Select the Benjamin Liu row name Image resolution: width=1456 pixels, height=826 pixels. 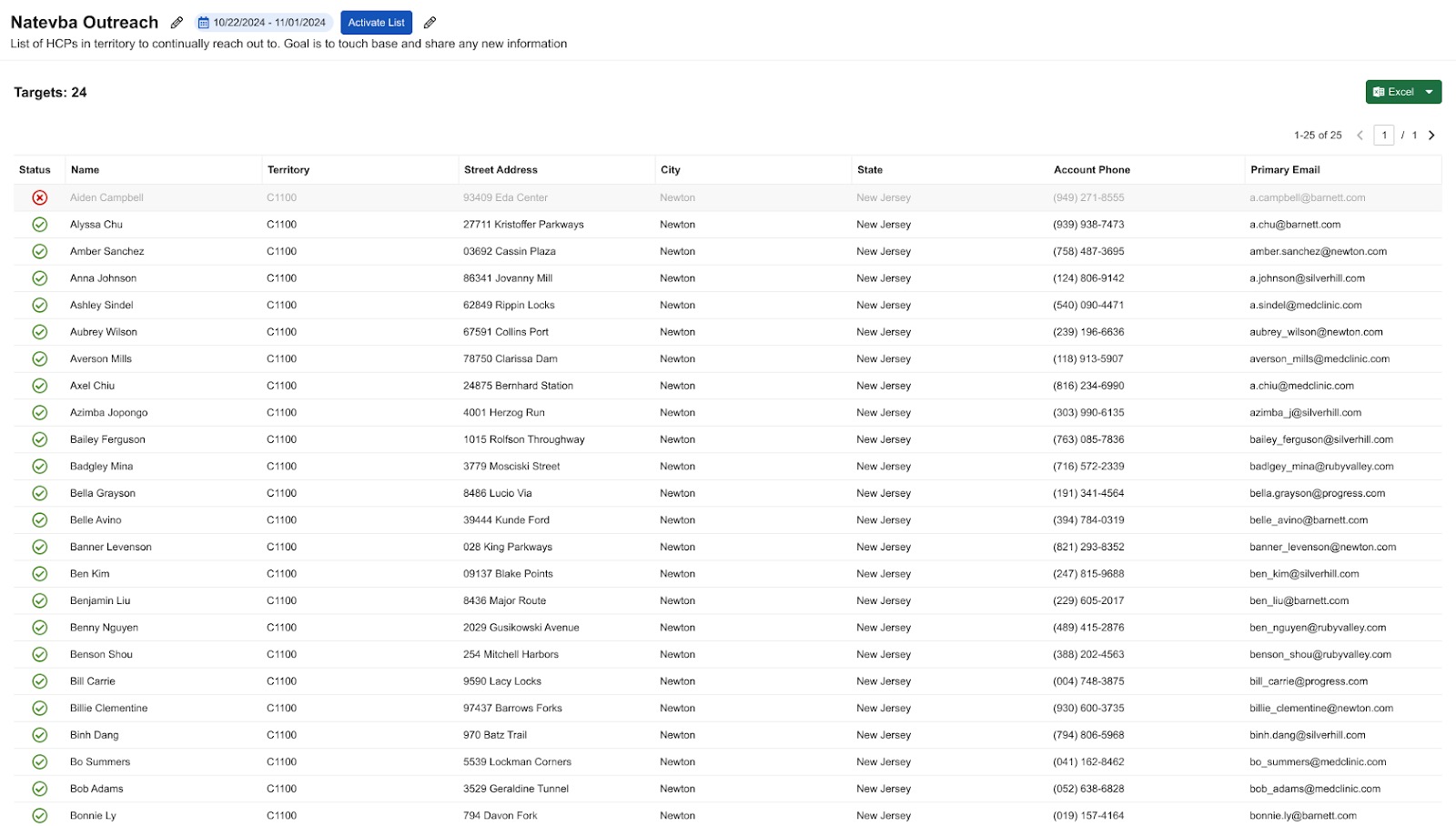click(x=100, y=600)
